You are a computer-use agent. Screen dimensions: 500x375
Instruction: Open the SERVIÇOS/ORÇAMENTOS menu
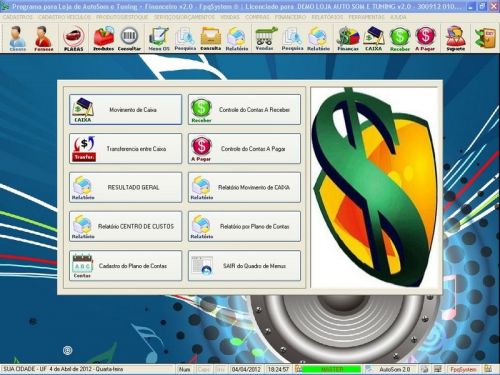click(184, 17)
